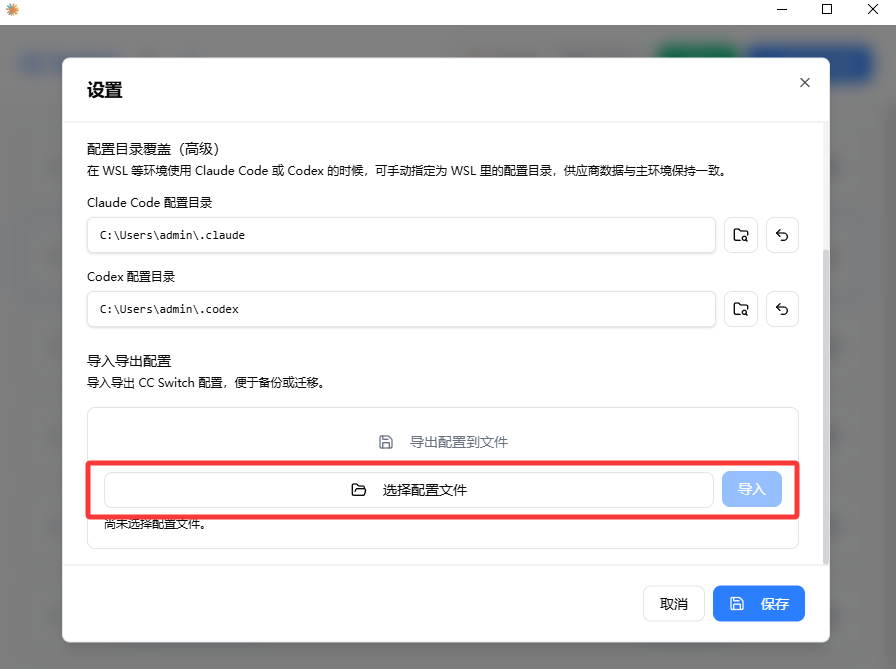Browse for the Claude Code config directory
This screenshot has height=669, width=896.
click(x=741, y=235)
